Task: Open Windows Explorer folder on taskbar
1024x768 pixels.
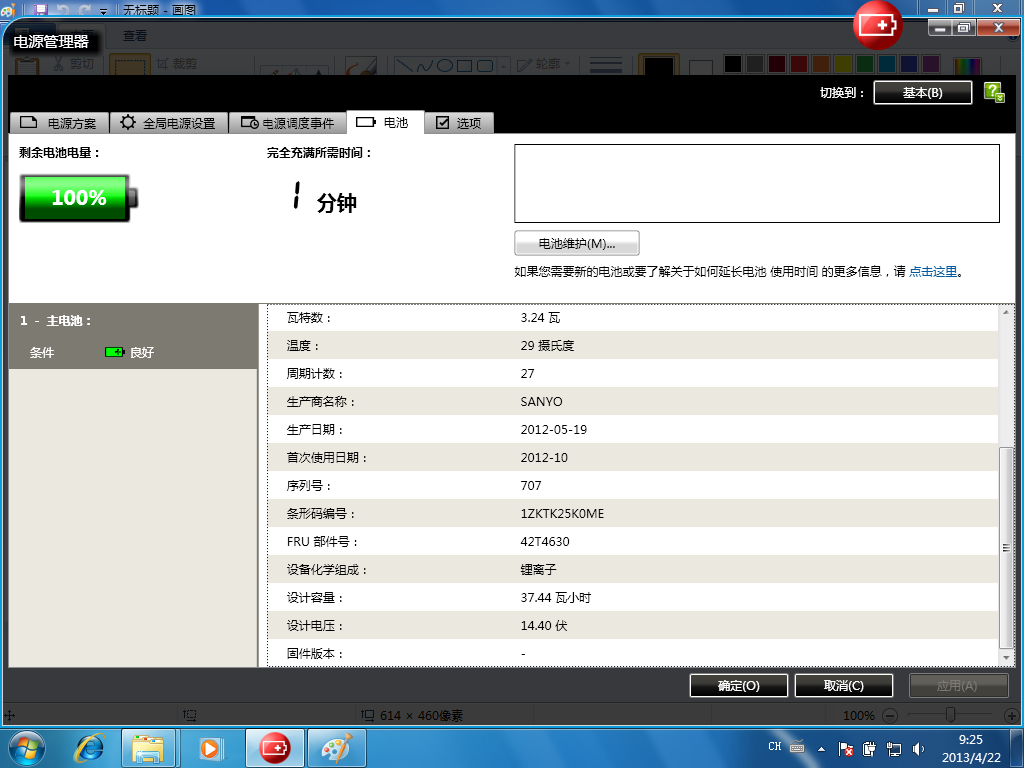Action: [x=148, y=748]
